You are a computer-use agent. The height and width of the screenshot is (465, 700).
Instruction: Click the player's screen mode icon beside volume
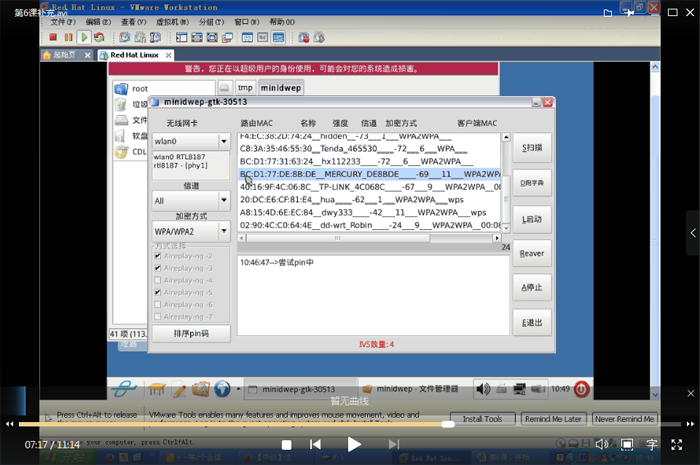(x=627, y=444)
